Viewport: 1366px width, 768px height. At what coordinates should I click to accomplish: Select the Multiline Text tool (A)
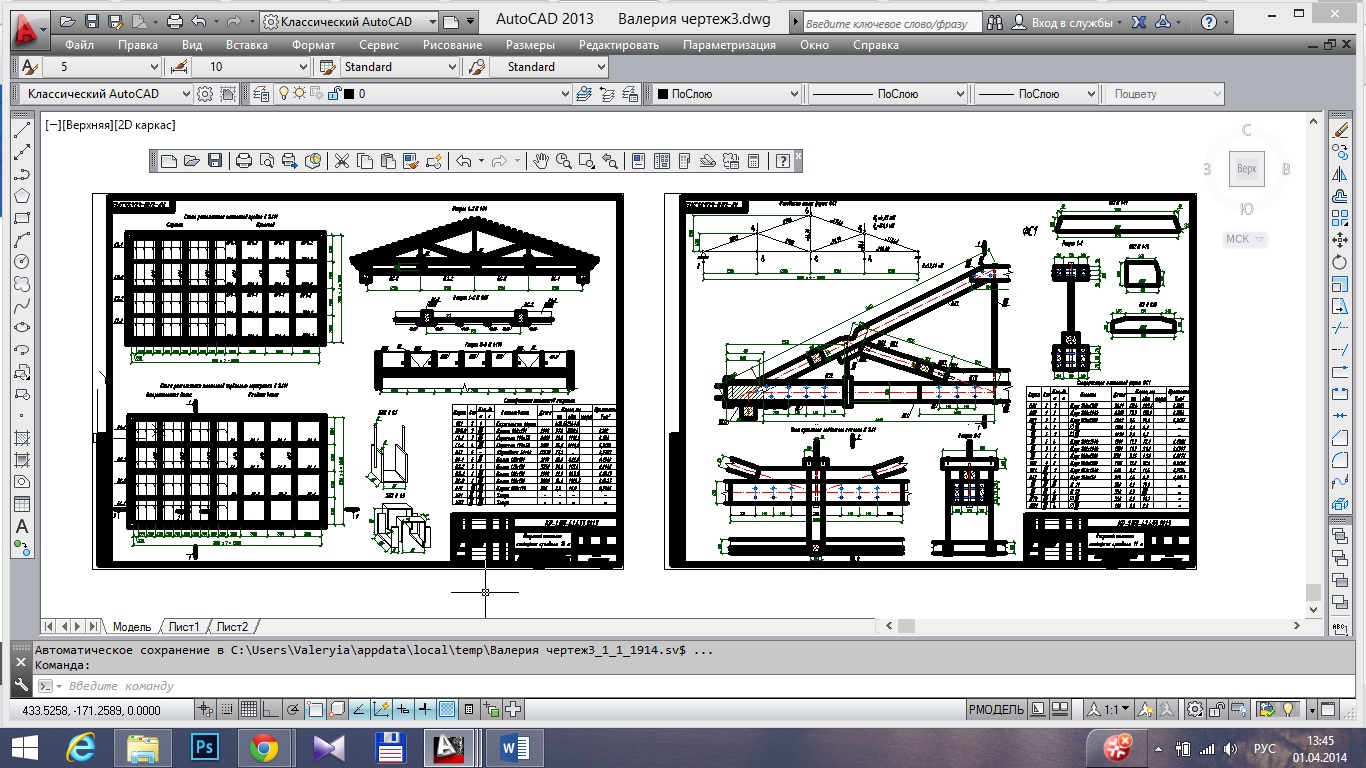click(22, 526)
